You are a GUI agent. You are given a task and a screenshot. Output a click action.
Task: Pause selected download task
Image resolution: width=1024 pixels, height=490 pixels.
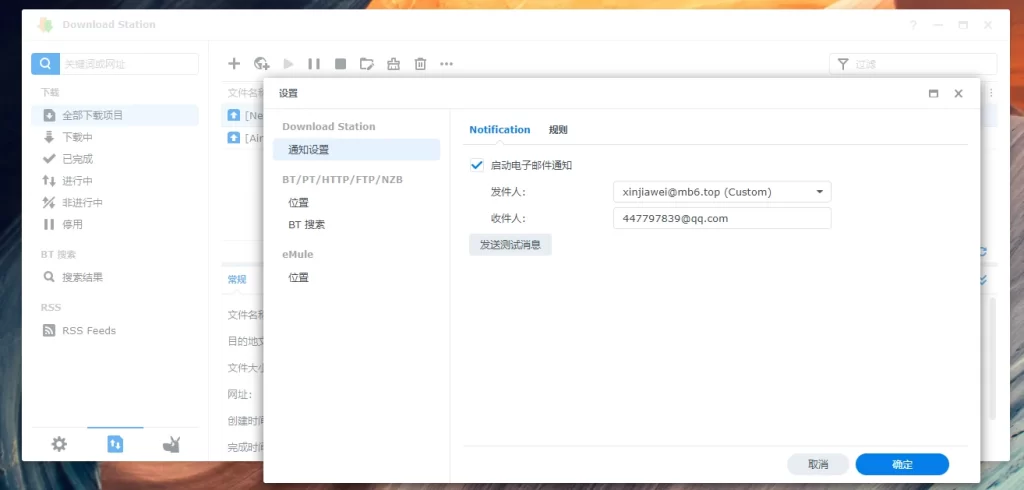pyautogui.click(x=314, y=63)
